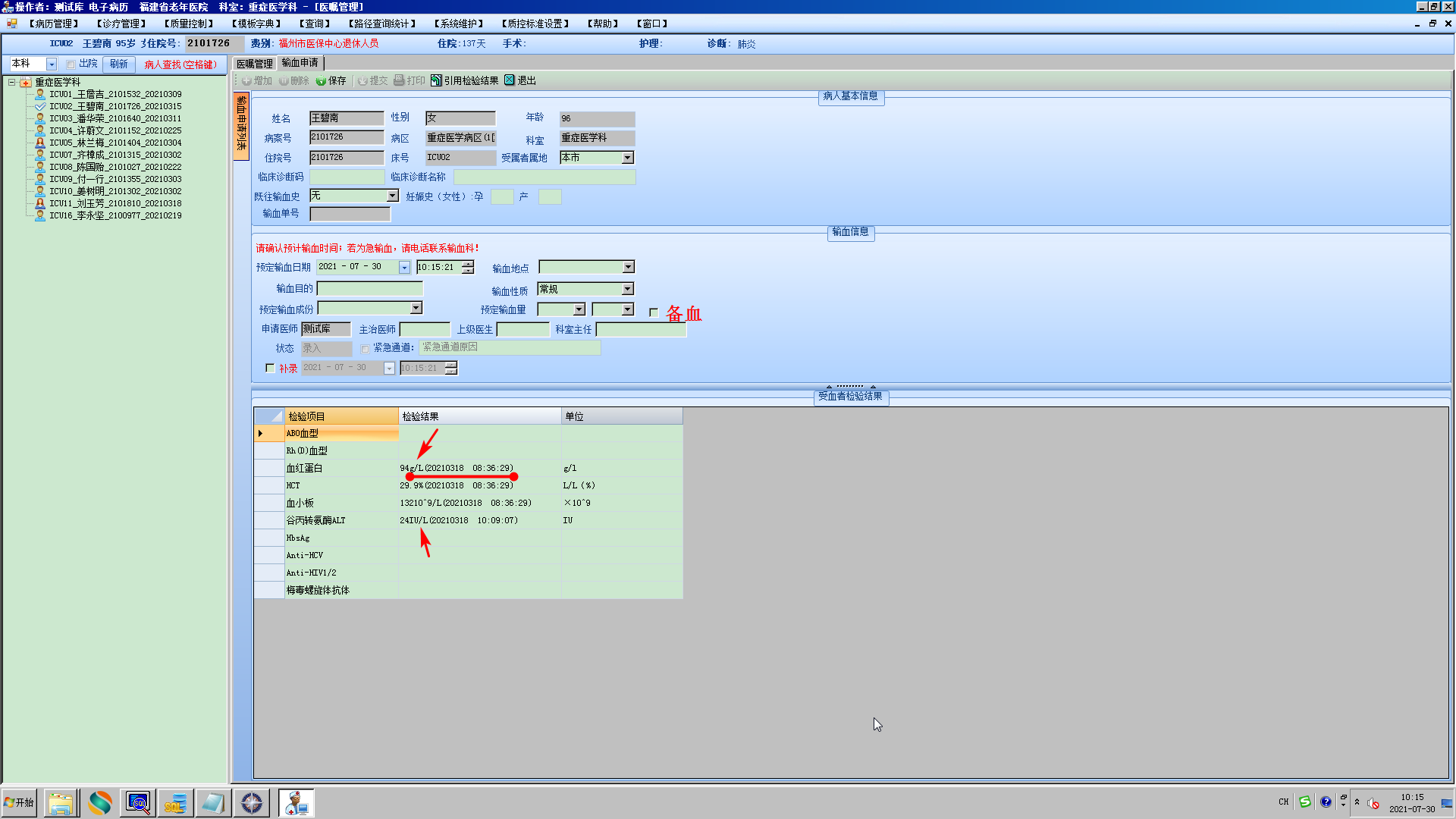Viewport: 1456px width, 819px height.
Task: Click the splitter above 受血者检验结果
Action: point(850,387)
